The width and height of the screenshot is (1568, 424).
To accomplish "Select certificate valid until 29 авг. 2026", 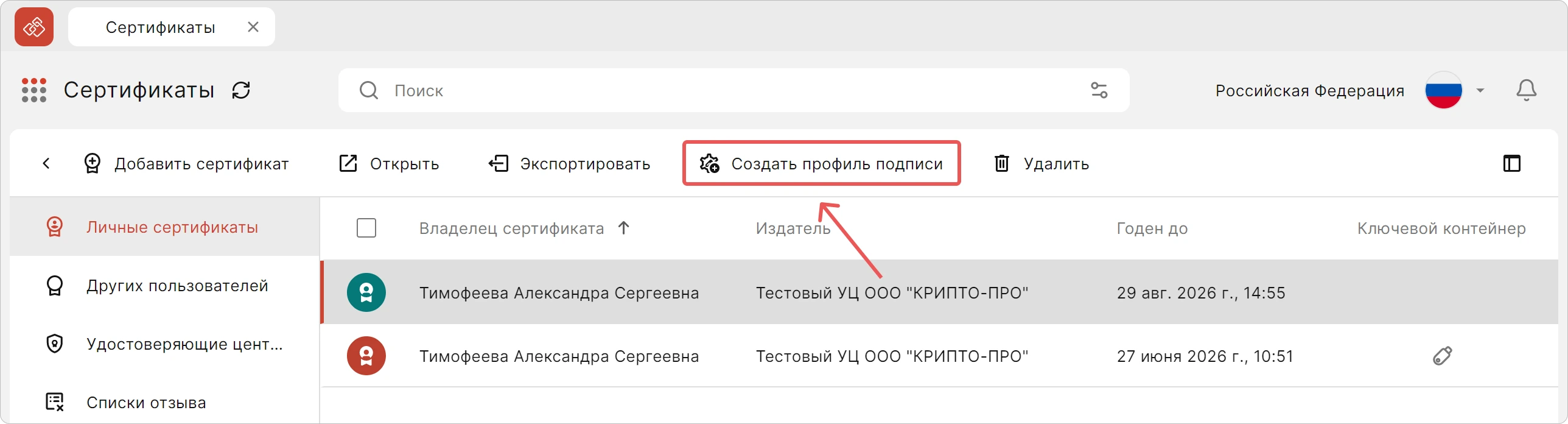I will 939,292.
